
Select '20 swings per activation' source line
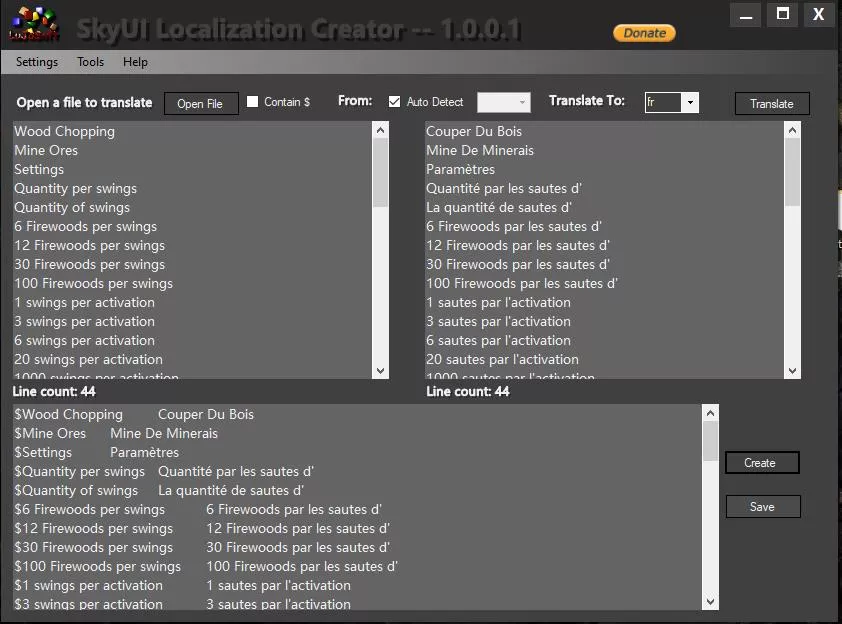(89, 359)
